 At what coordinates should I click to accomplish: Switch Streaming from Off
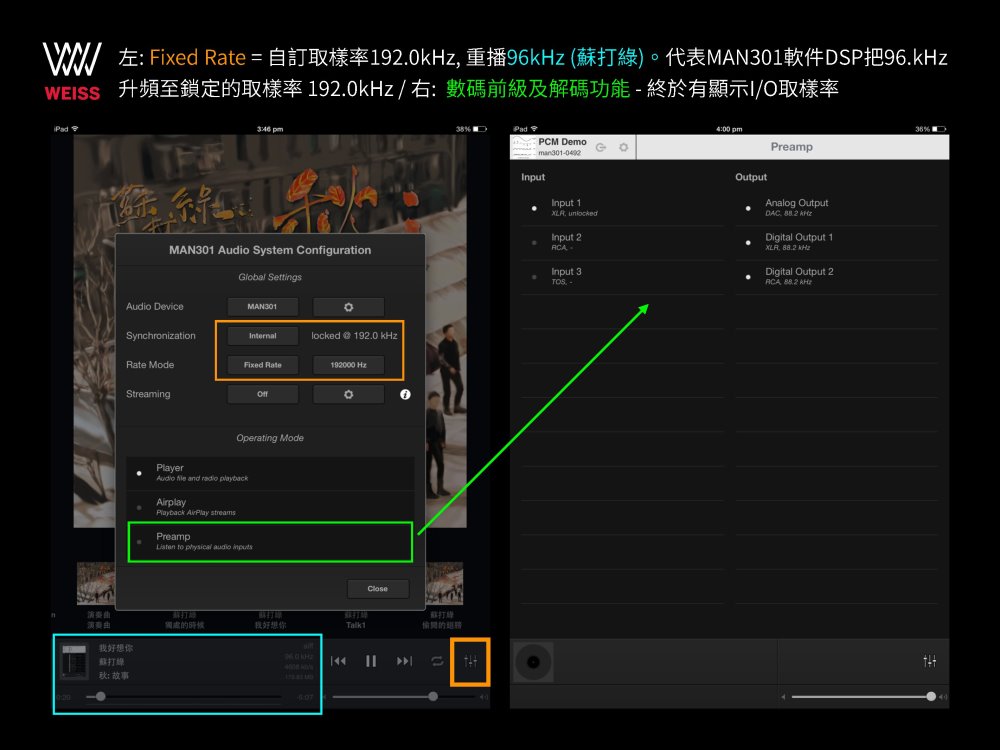(x=262, y=394)
